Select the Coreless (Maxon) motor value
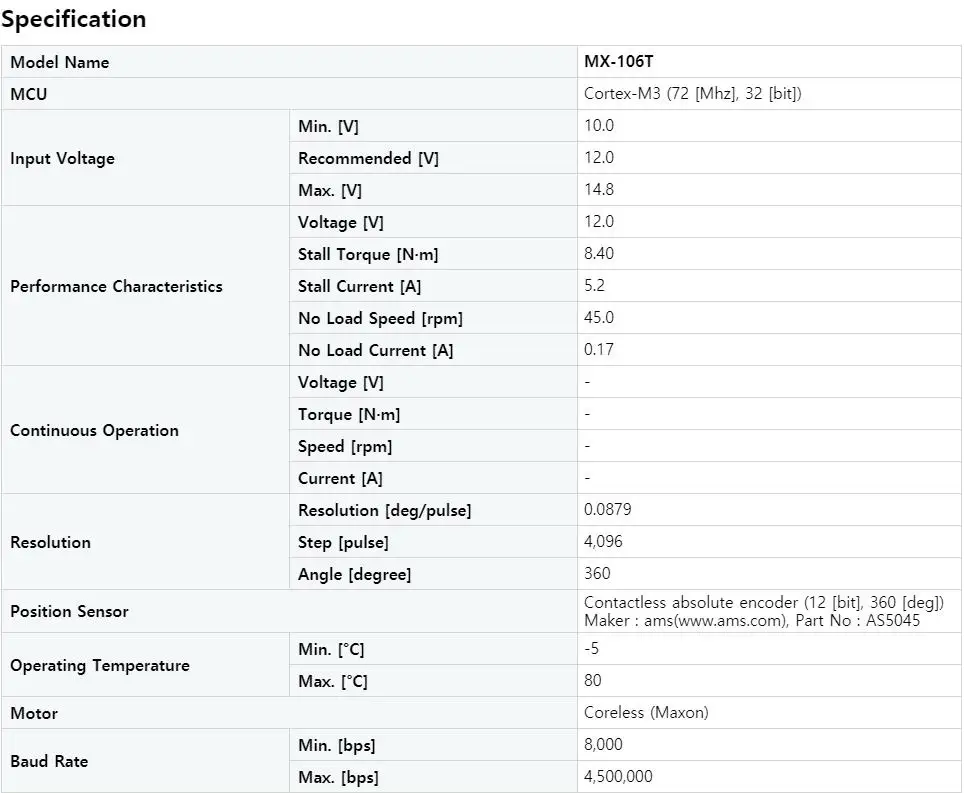The width and height of the screenshot is (964, 793). coord(646,712)
